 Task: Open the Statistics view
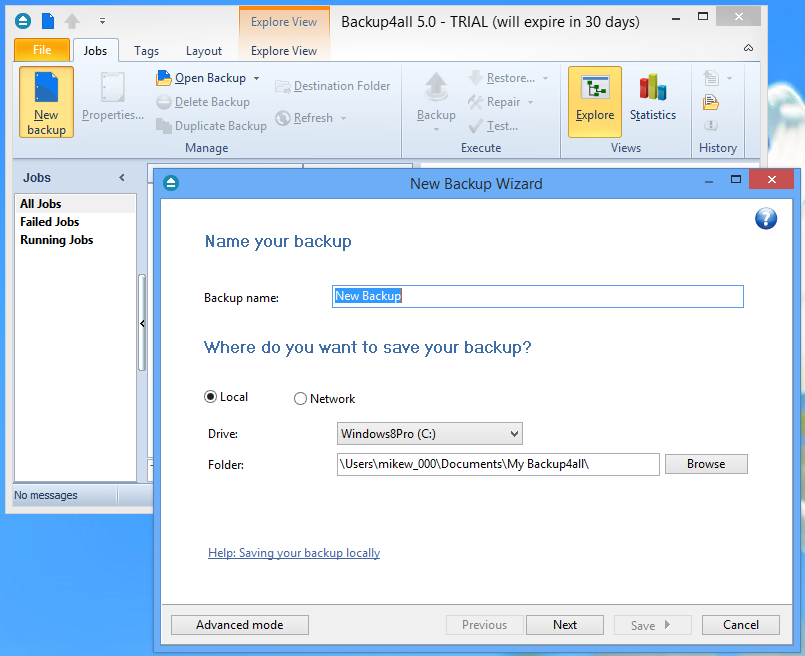pyautogui.click(x=653, y=98)
